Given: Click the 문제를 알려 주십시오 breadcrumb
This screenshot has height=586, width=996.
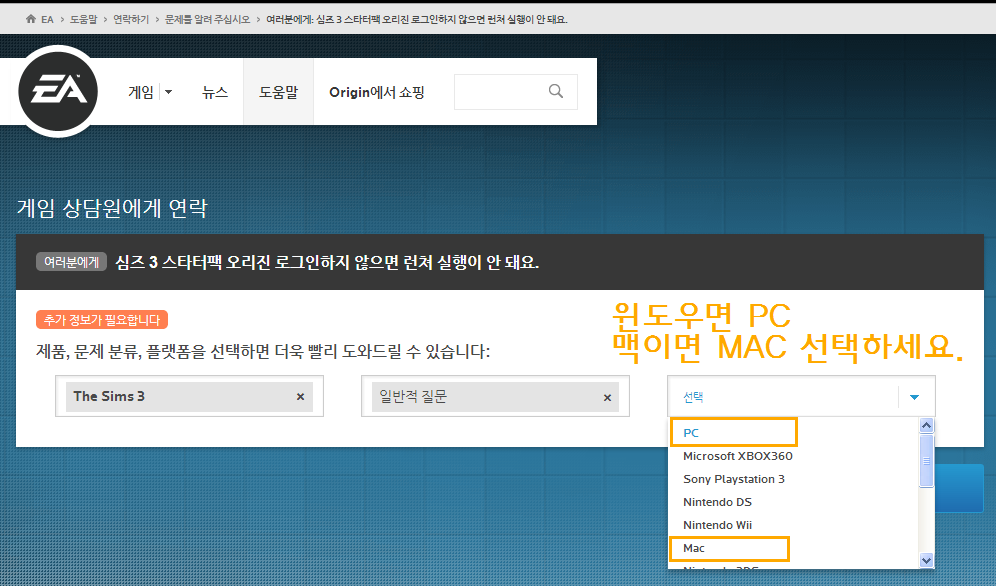Looking at the screenshot, I should click(x=208, y=20).
